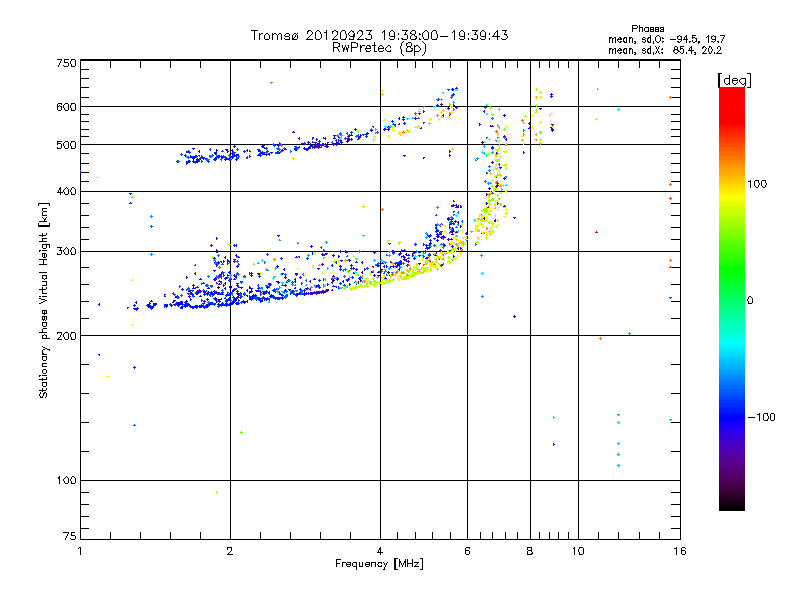Click the x-axis tick label '4'
This screenshot has width=800, height=600.
pos(380,551)
